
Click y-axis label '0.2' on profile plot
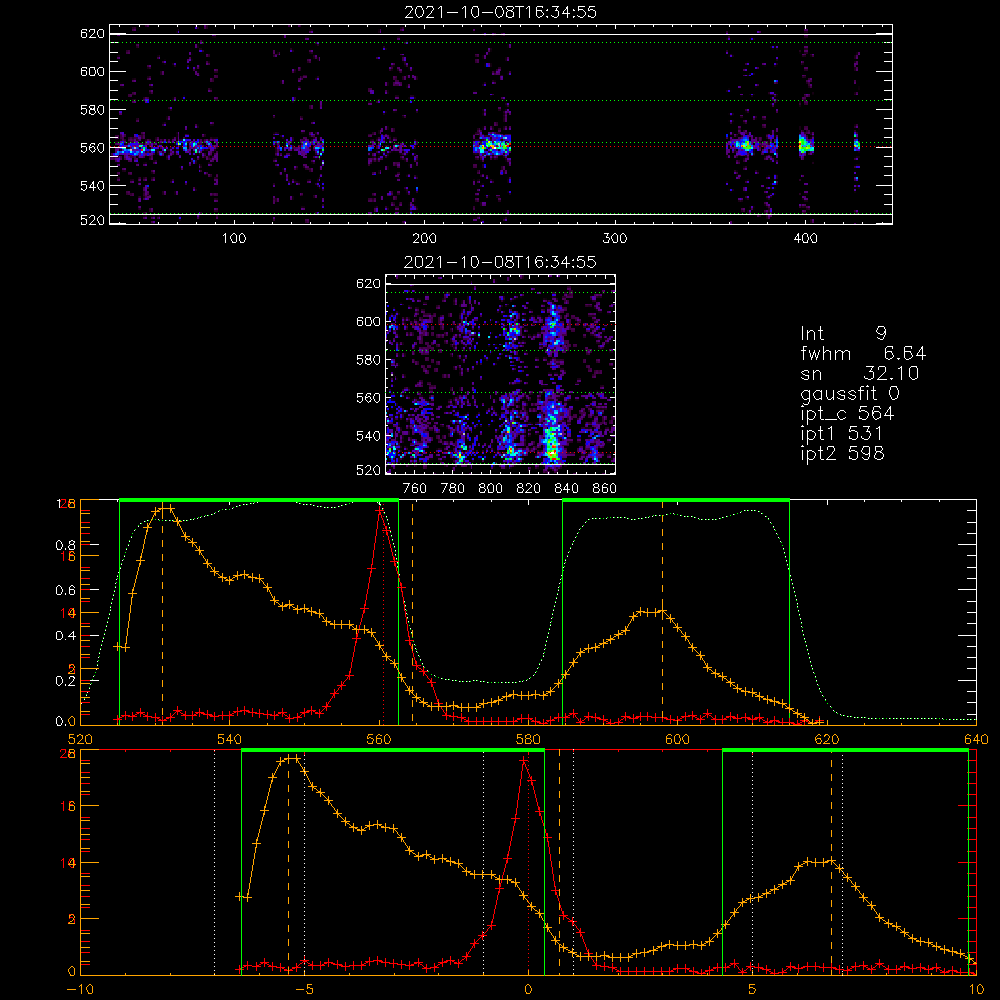(64, 680)
